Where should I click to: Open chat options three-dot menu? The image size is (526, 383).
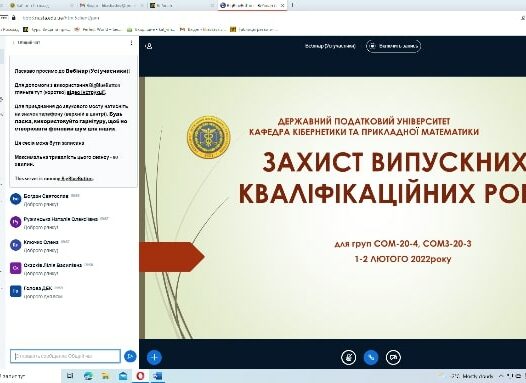tap(131, 43)
